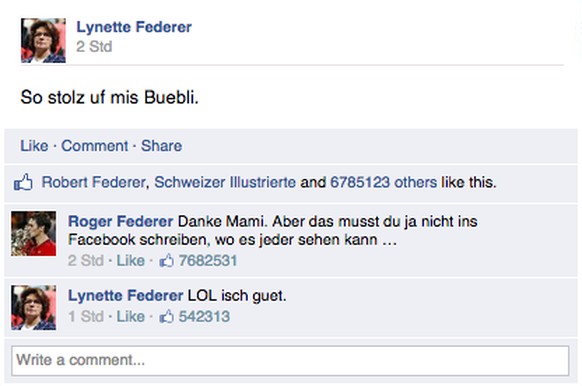
Task: Open Lynette Federer profile from post header
Action: (134, 27)
